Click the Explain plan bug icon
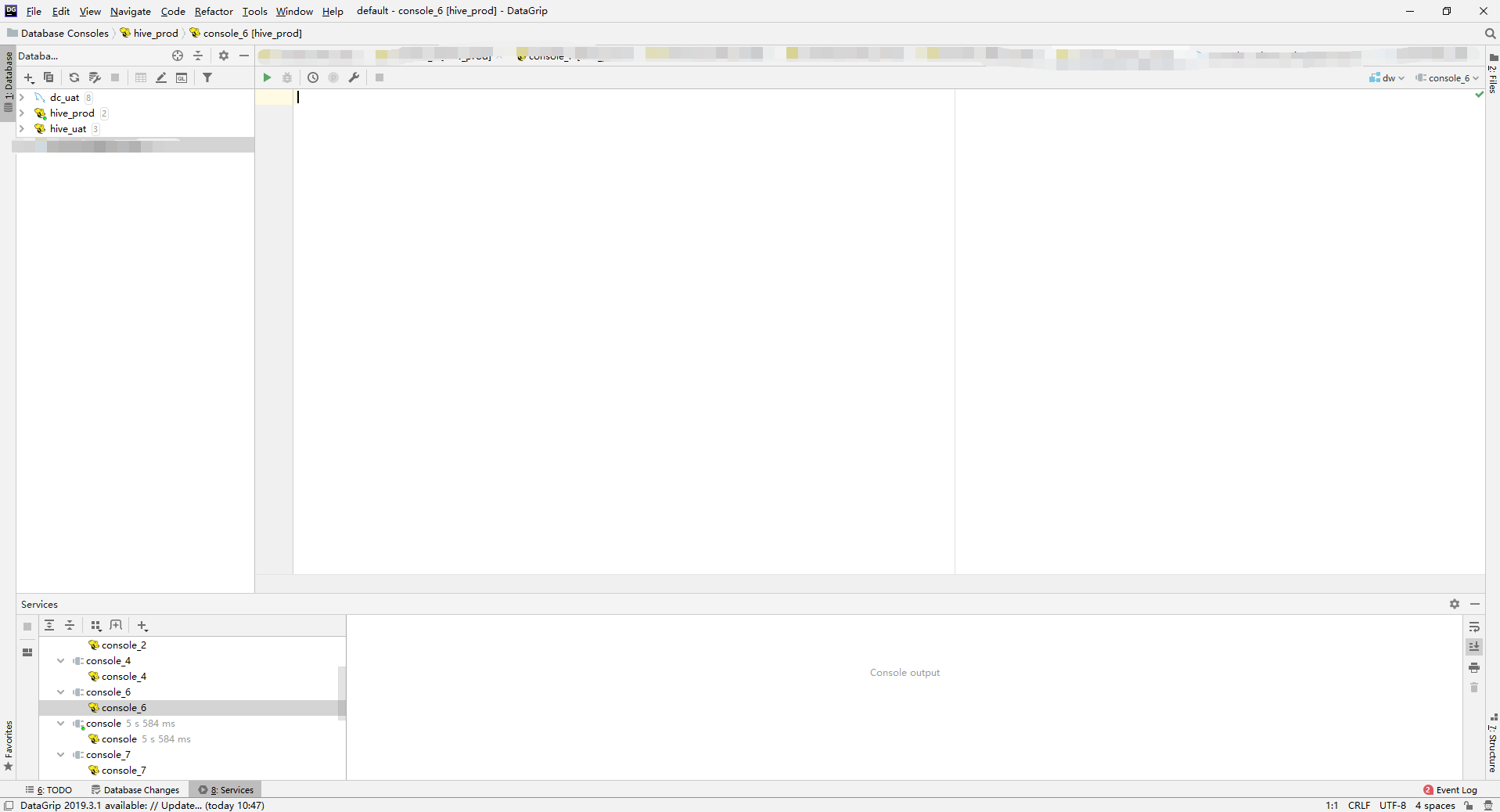This screenshot has width=1500, height=812. [287, 77]
